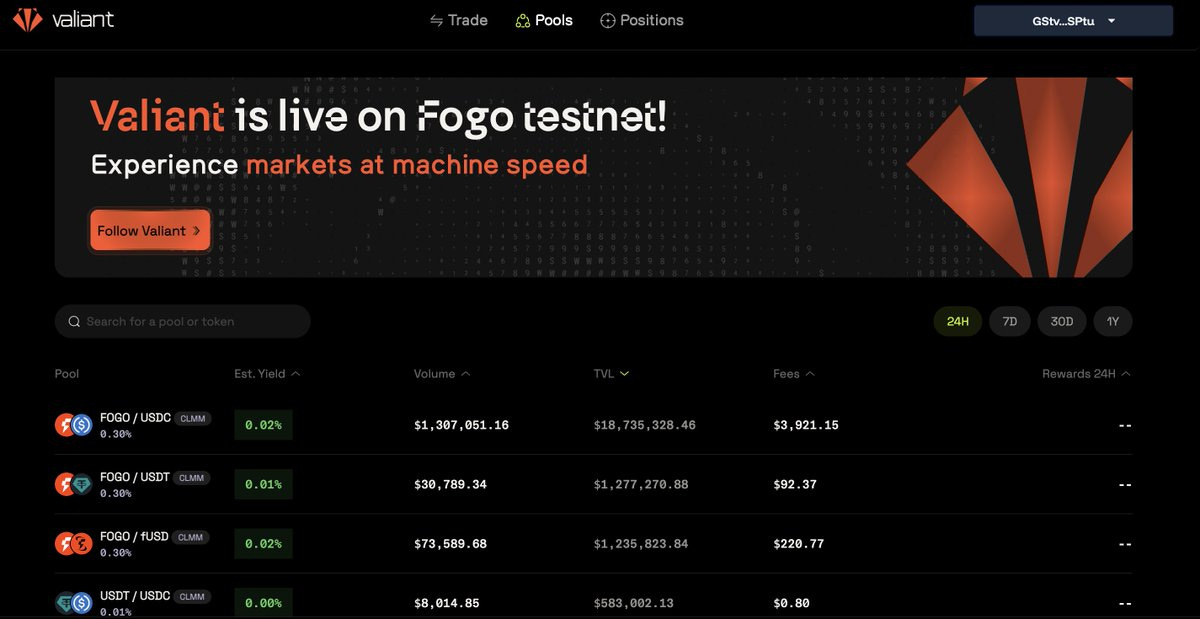Click fees value $0.80

791,603
